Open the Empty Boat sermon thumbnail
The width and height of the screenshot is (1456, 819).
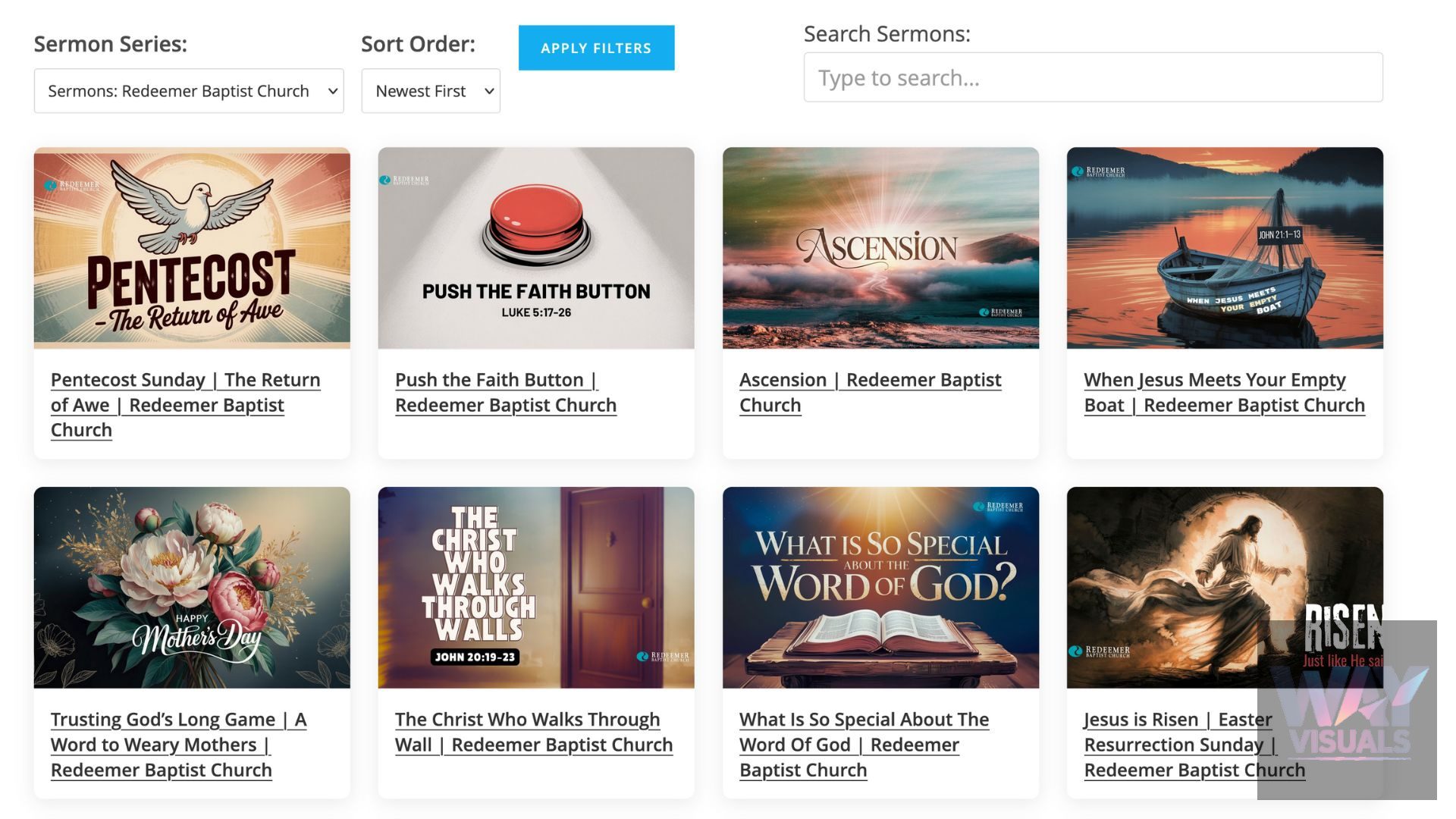point(1225,248)
